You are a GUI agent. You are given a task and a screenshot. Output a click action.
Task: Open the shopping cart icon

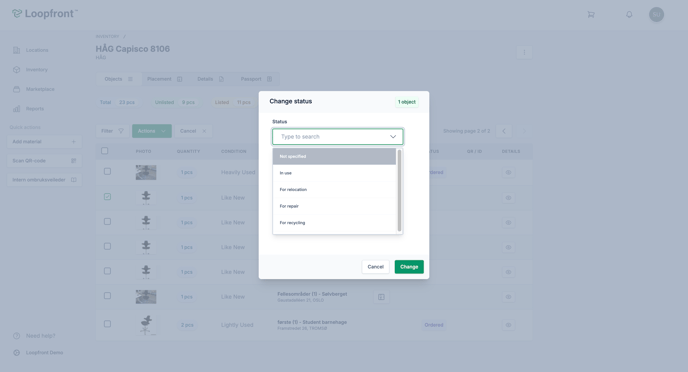click(x=591, y=14)
